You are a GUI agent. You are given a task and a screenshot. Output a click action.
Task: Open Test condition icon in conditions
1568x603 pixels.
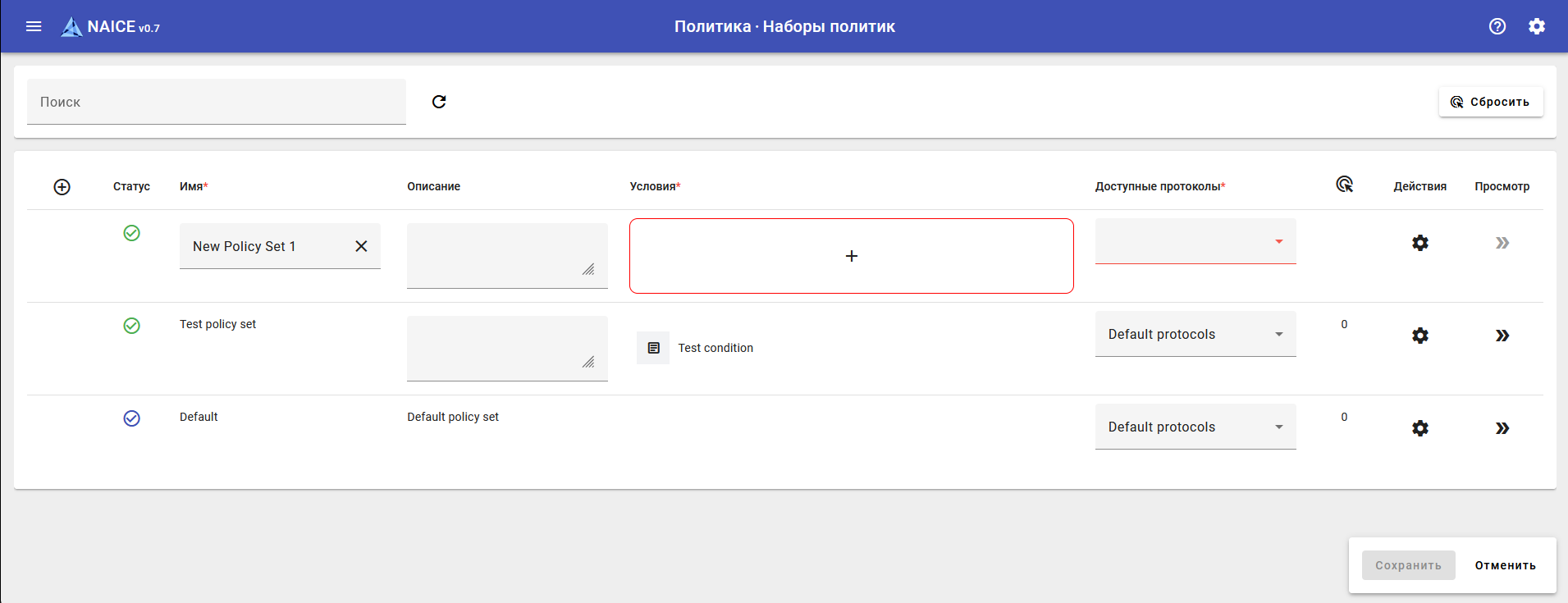click(x=653, y=348)
